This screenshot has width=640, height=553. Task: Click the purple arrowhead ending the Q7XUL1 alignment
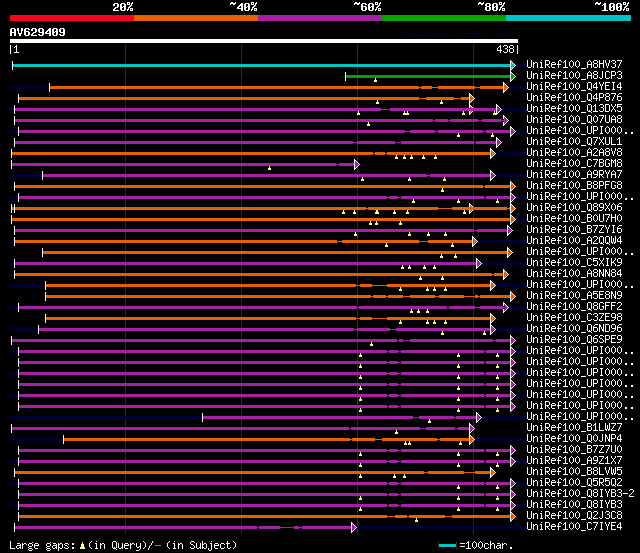point(498,142)
